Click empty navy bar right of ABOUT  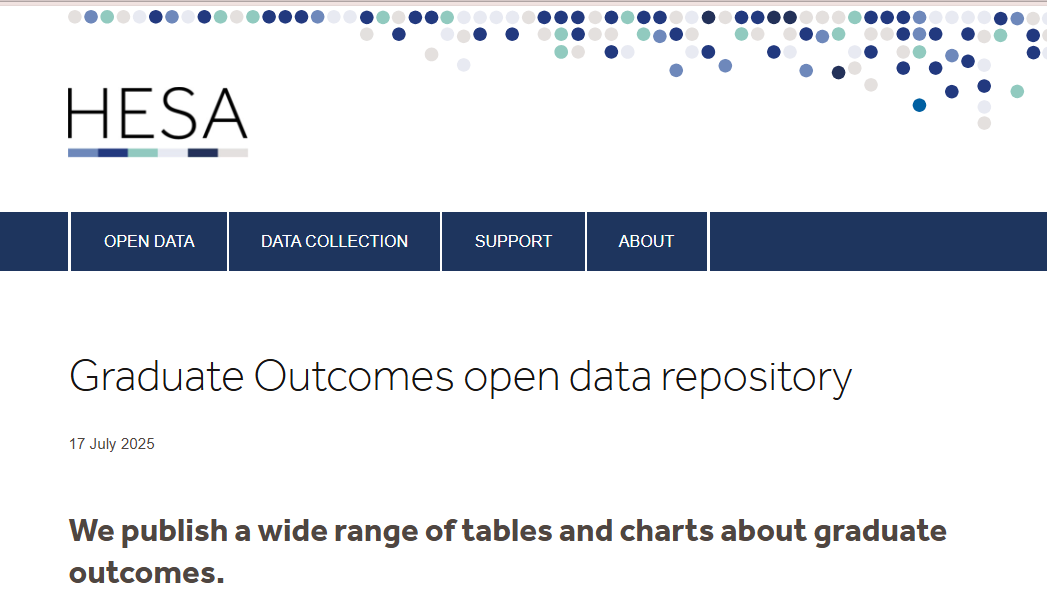click(878, 242)
